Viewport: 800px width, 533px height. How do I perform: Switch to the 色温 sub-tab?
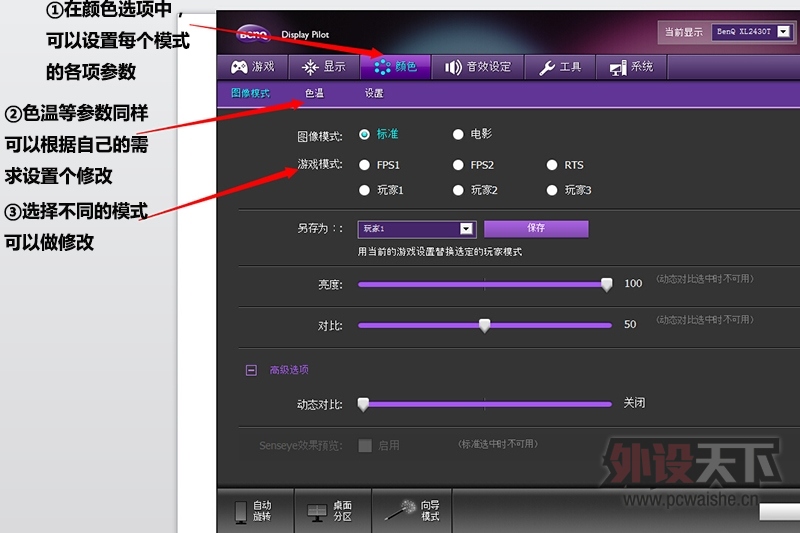point(315,93)
